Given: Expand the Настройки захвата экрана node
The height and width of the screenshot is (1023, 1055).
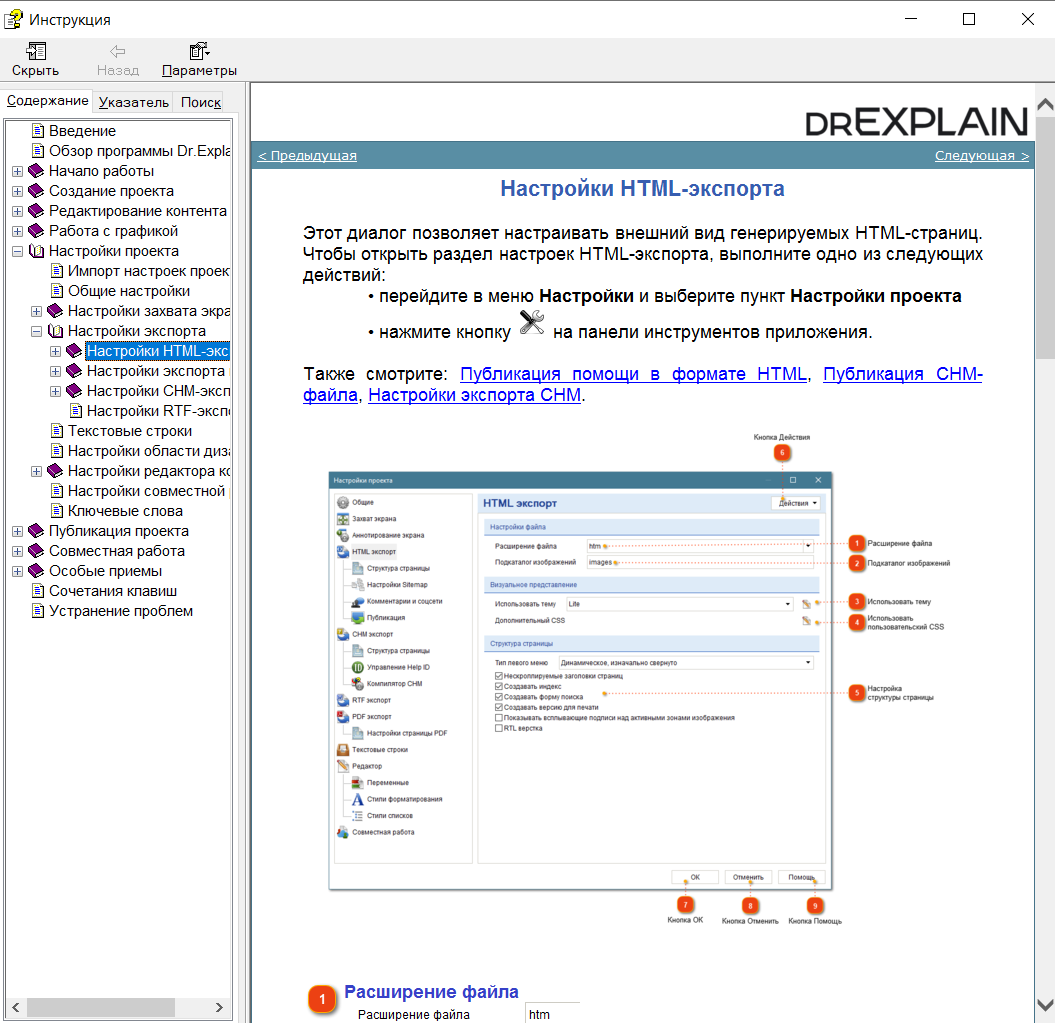Looking at the screenshot, I should [x=36, y=312].
